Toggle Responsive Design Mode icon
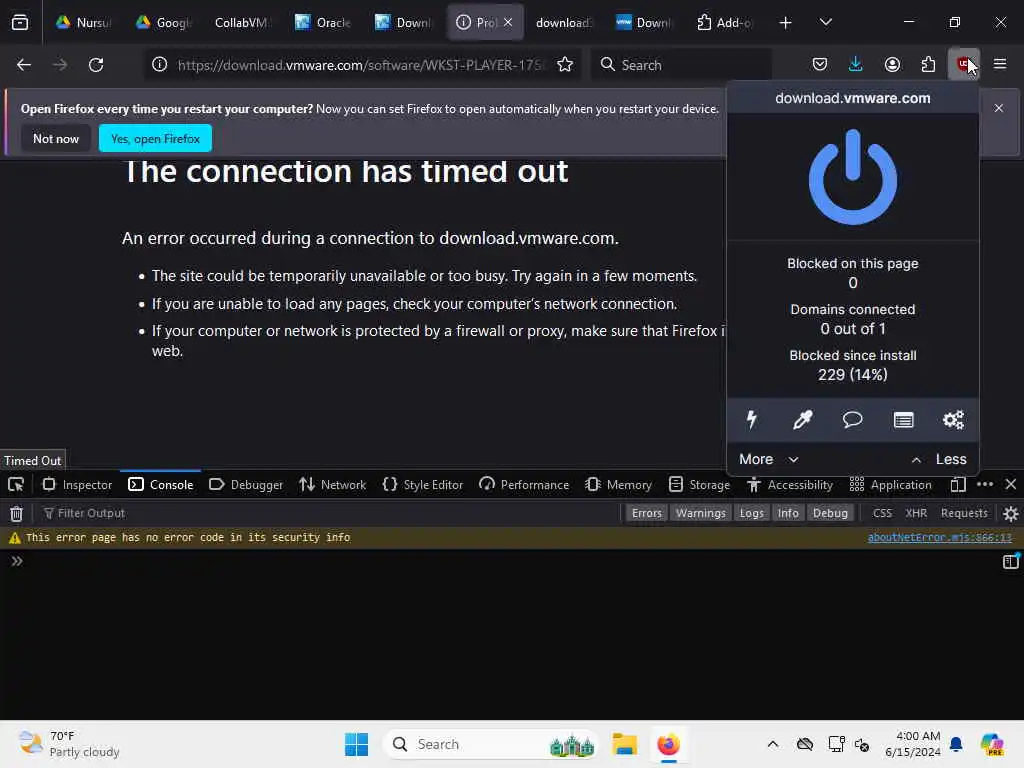1024x768 pixels. [x=957, y=485]
